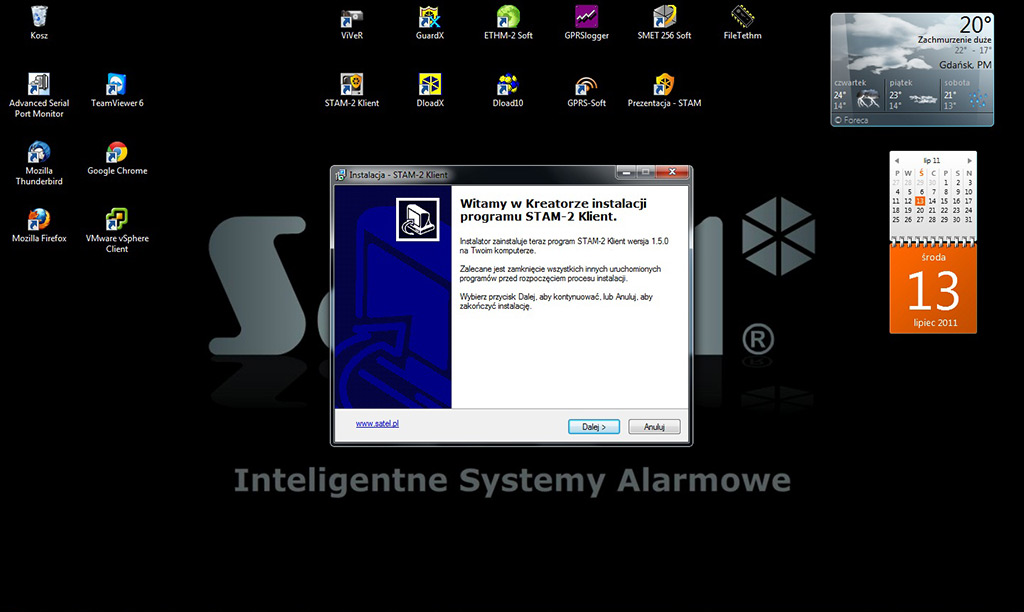The width and height of the screenshot is (1024, 612).
Task: Launch Mozilla Thunderbird from desktop
Action: [x=39, y=153]
